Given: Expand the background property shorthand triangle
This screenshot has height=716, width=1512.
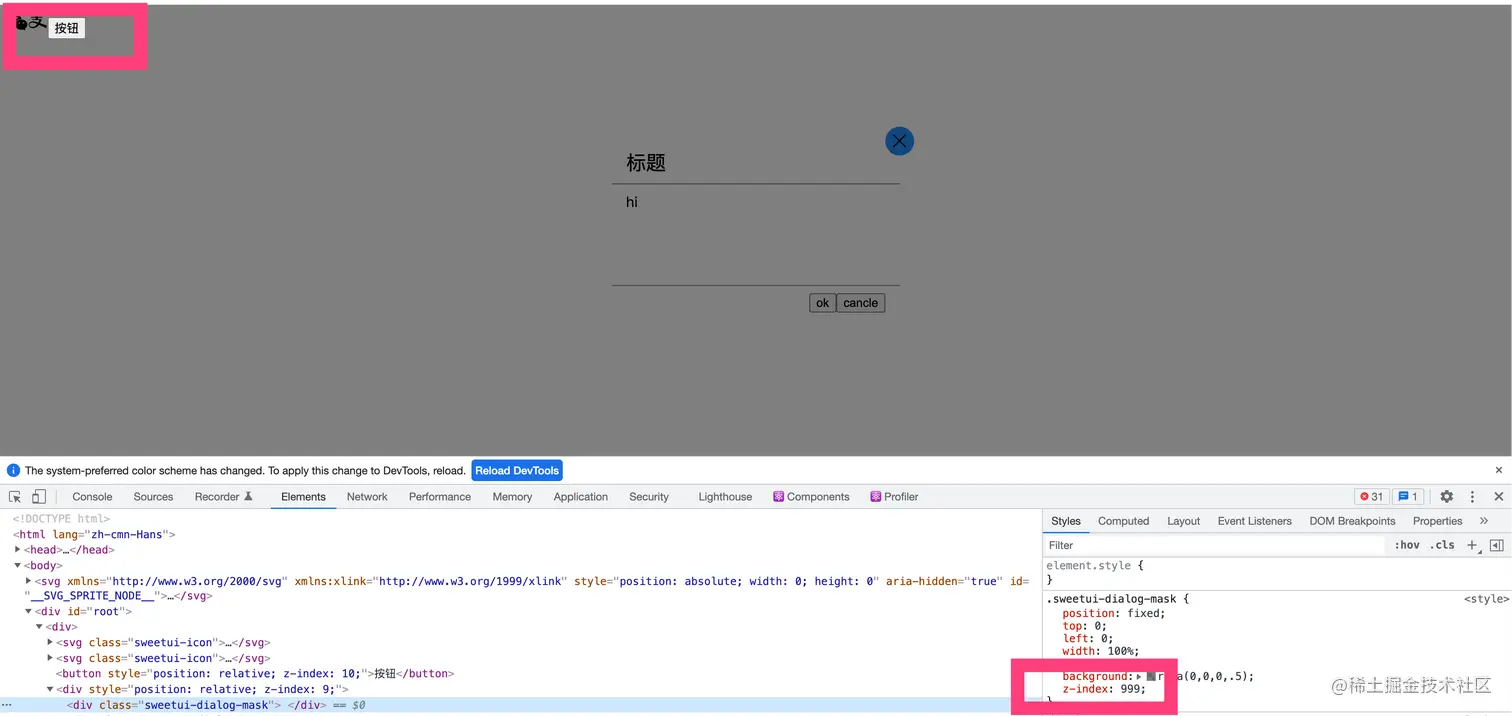Looking at the screenshot, I should [1139, 677].
